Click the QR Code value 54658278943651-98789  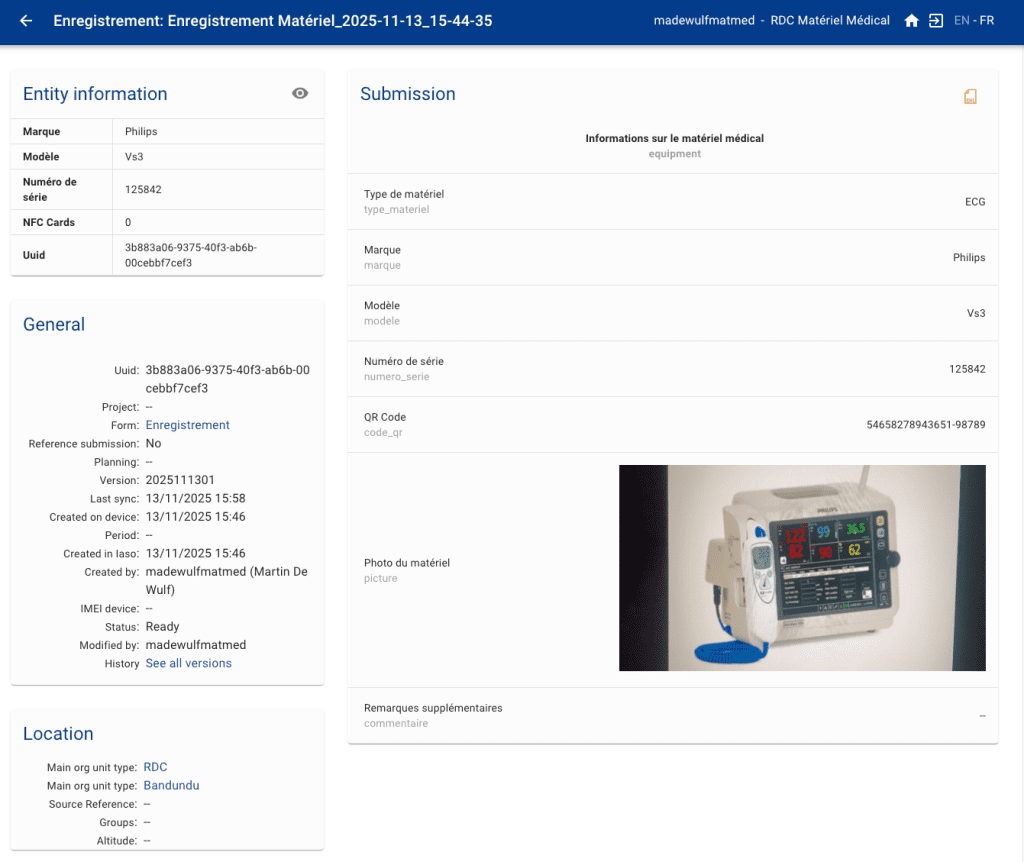point(925,425)
